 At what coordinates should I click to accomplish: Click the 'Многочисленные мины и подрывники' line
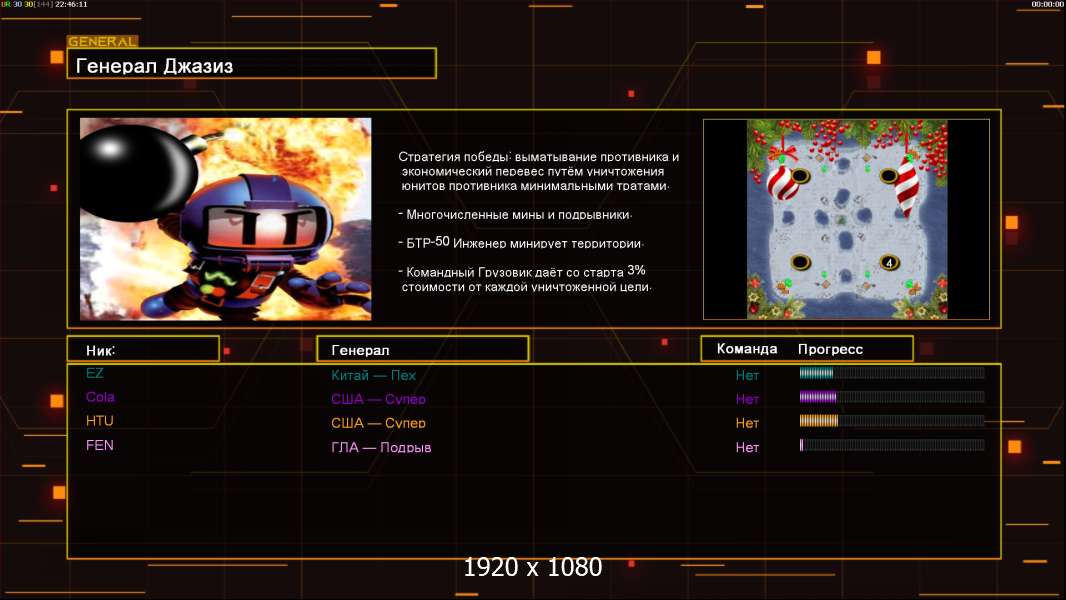(x=515, y=215)
